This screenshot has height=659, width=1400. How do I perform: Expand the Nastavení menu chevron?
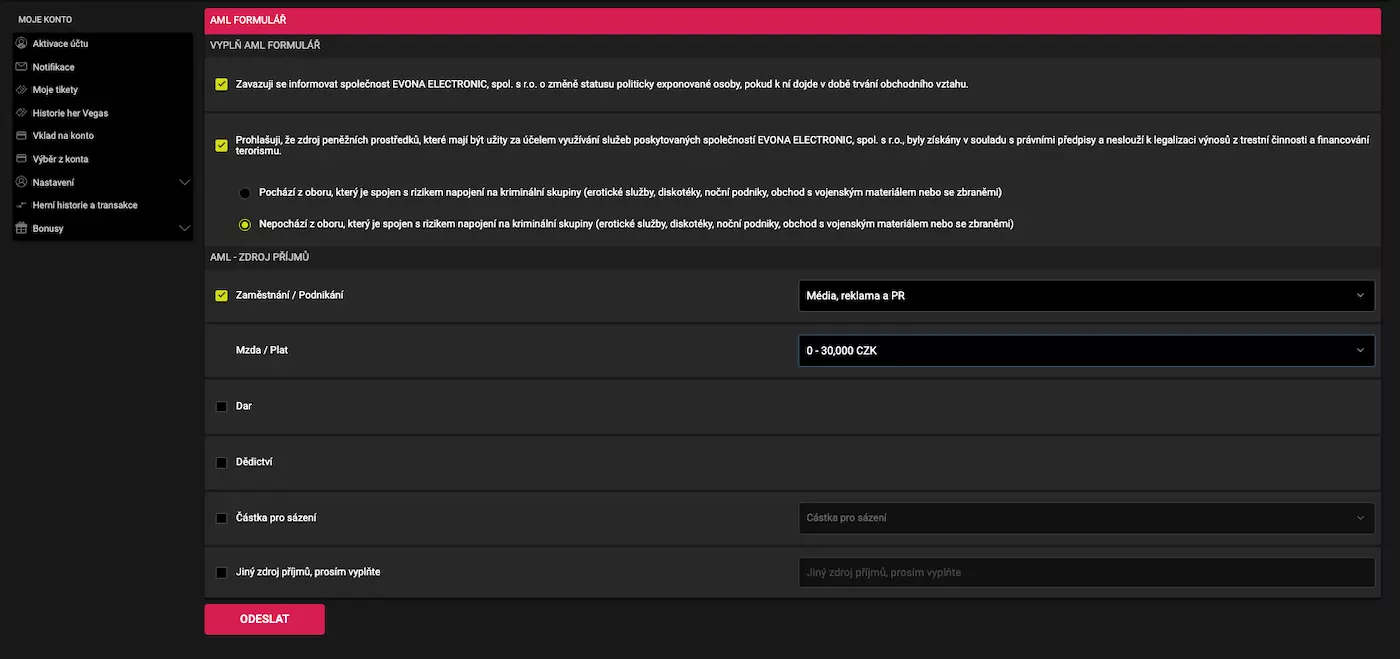(x=184, y=182)
